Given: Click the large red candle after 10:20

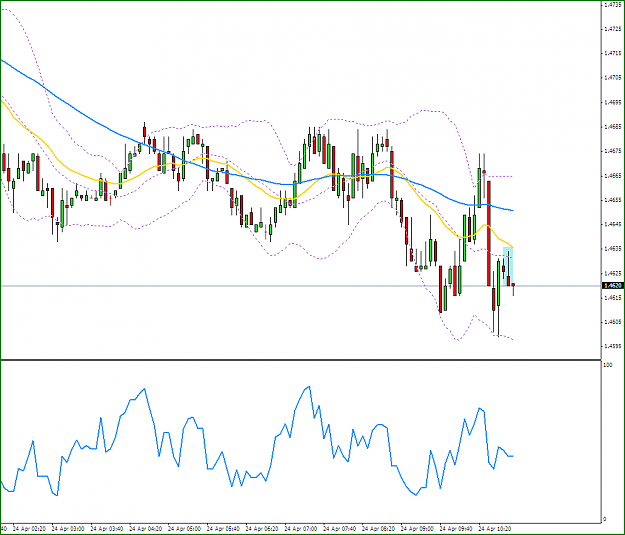Looking at the screenshot, I should tap(489, 233).
